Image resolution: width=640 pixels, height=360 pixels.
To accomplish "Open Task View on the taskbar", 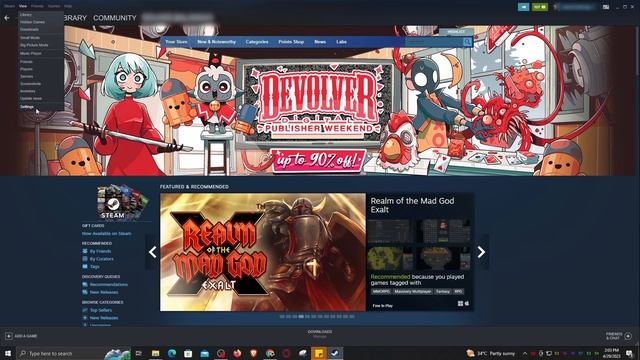I will pyautogui.click(x=138, y=353).
